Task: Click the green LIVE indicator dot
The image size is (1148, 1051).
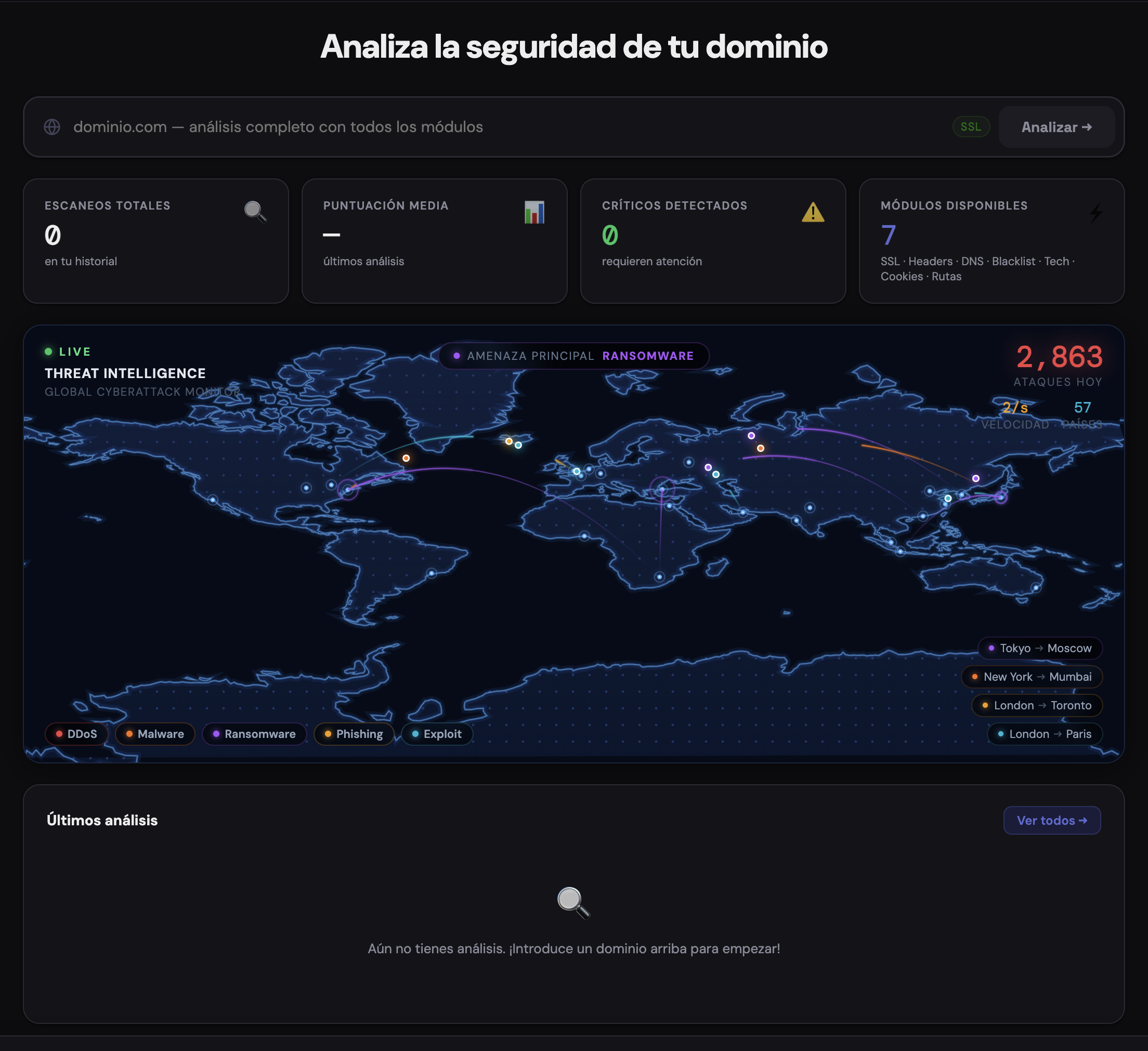Action: tap(48, 352)
